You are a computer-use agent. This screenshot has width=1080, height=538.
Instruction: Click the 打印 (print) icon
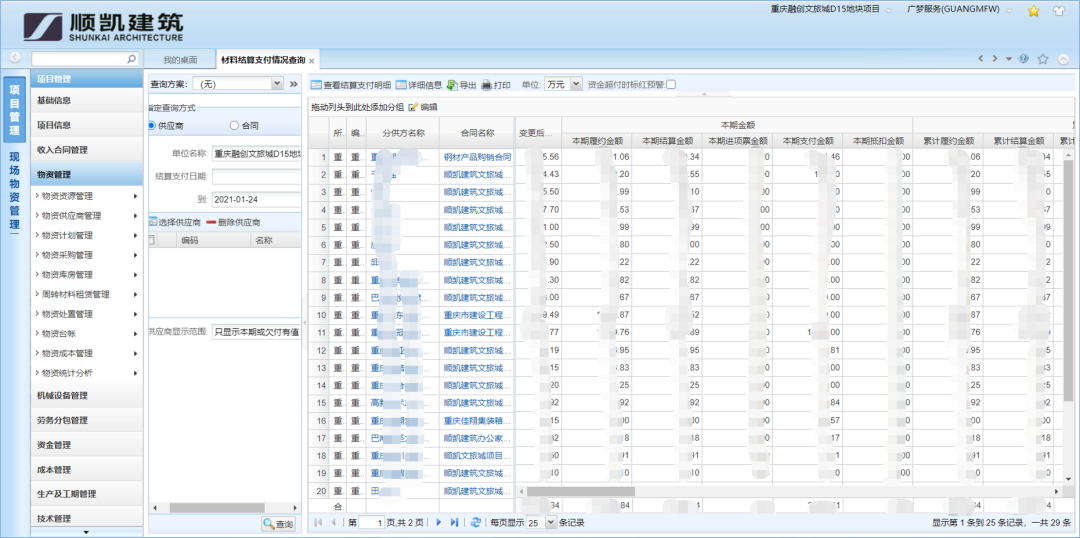click(487, 85)
